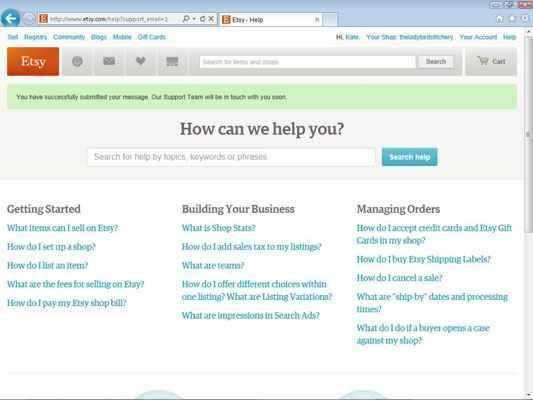Click the browser forward arrow button
533x400 pixels.
(29, 19)
